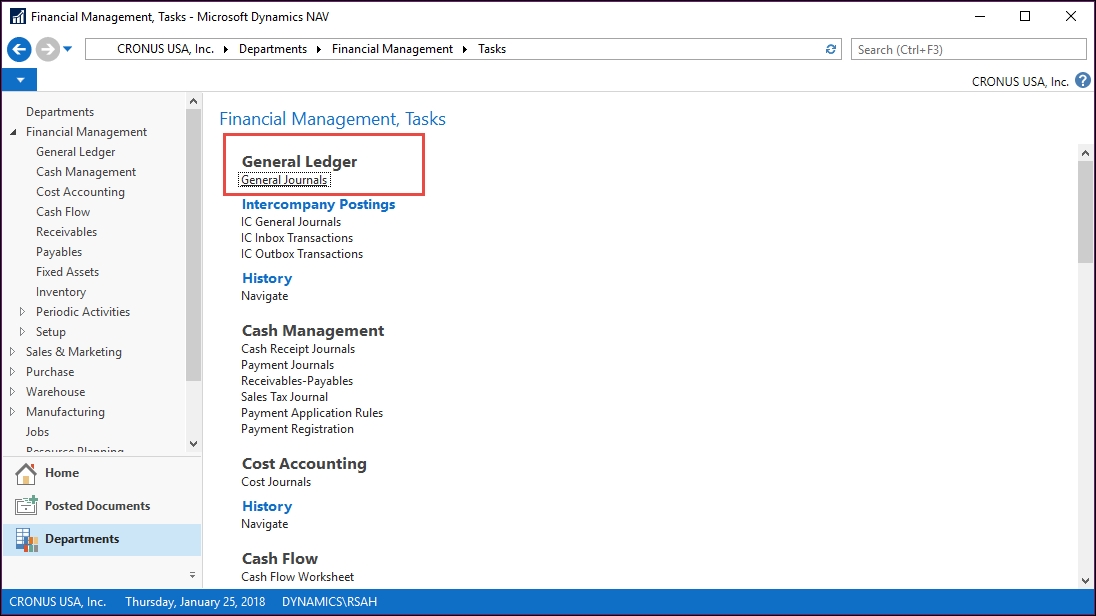Select Cash Flow in navigation tree
The width and height of the screenshot is (1096, 616).
[x=63, y=212]
